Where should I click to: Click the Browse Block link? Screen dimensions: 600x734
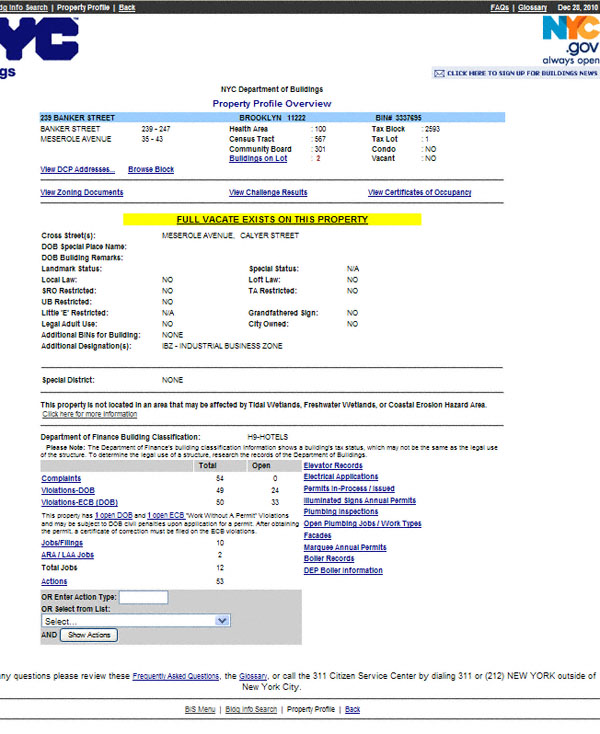coord(151,170)
